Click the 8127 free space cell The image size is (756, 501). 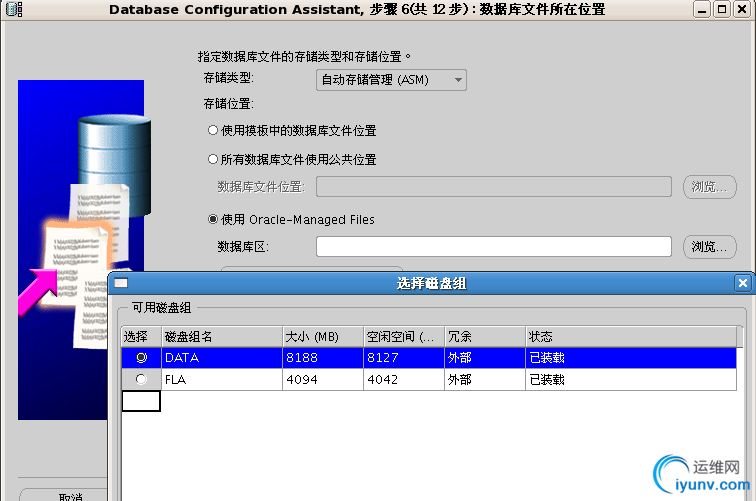point(404,358)
